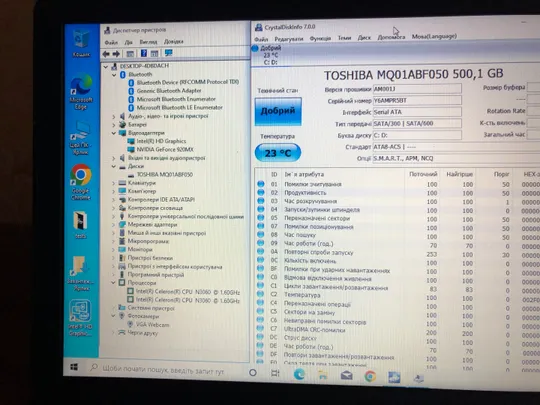
Task: Collapse the Диски category
Action: 114,166
